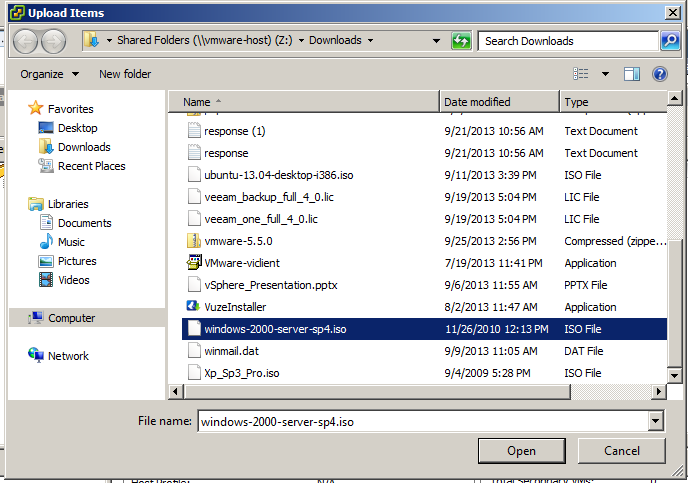Screen dimensions: 688x483
Task: Click the Upload Items title bar icon
Action: 17,13
